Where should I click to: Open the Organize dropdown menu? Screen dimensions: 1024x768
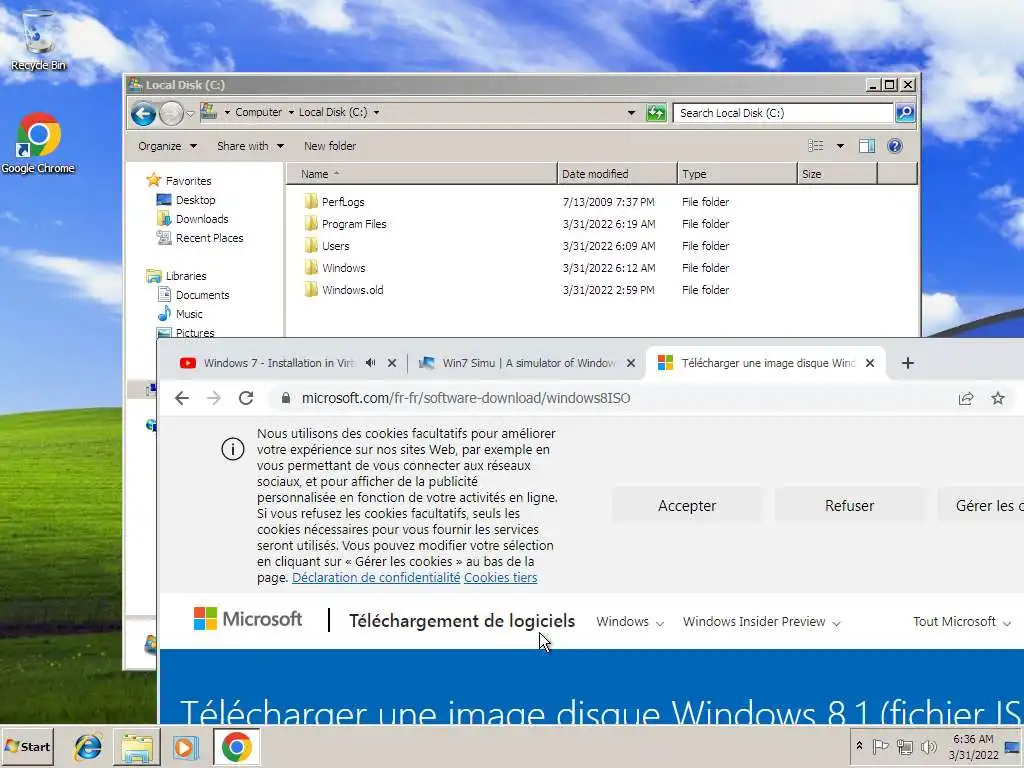pyautogui.click(x=168, y=146)
